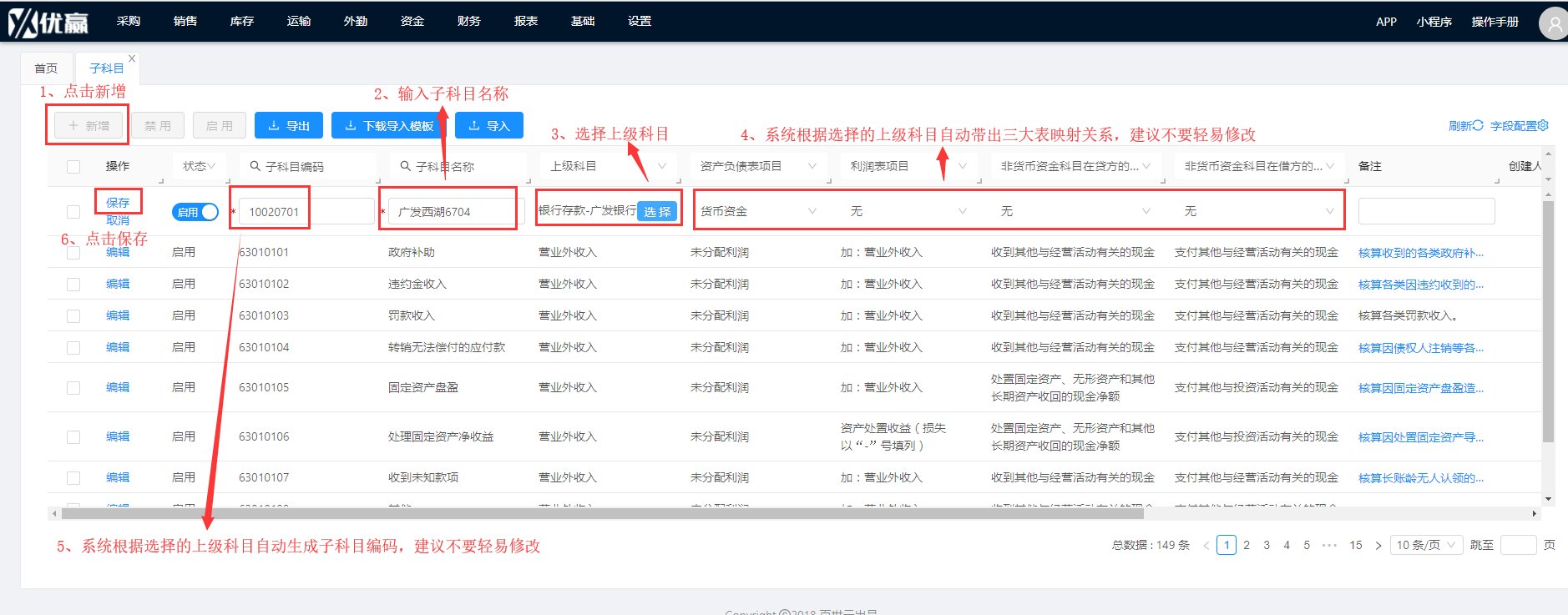The image size is (1568, 615).
Task: Click the pagination ellipsis to jump ahead
Action: pyautogui.click(x=1330, y=545)
